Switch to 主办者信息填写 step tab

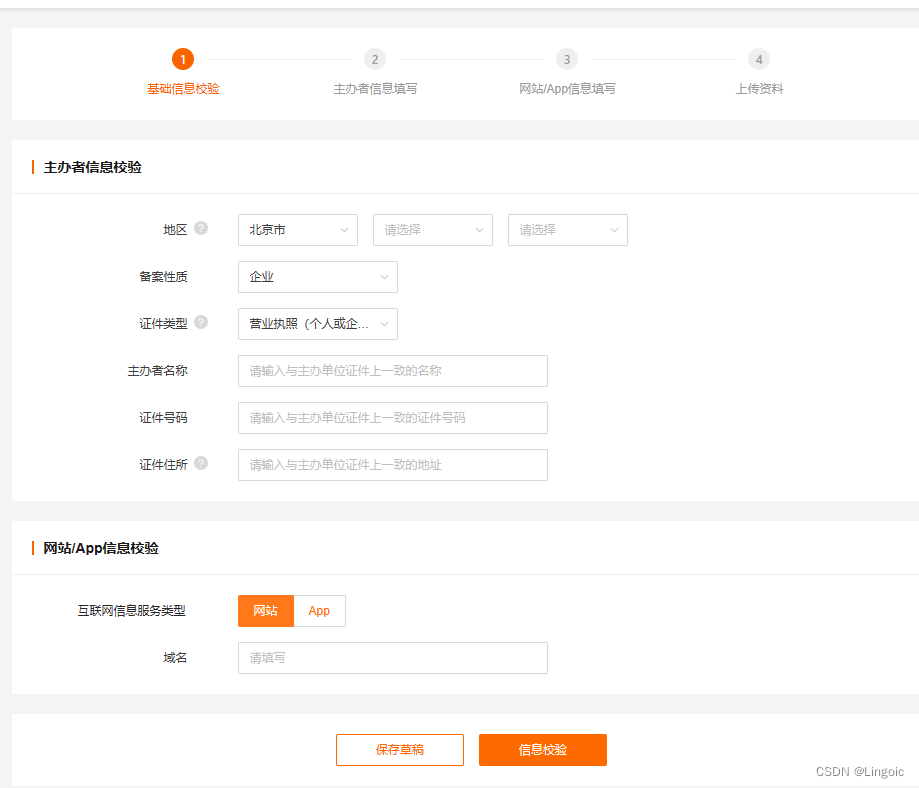tap(374, 88)
